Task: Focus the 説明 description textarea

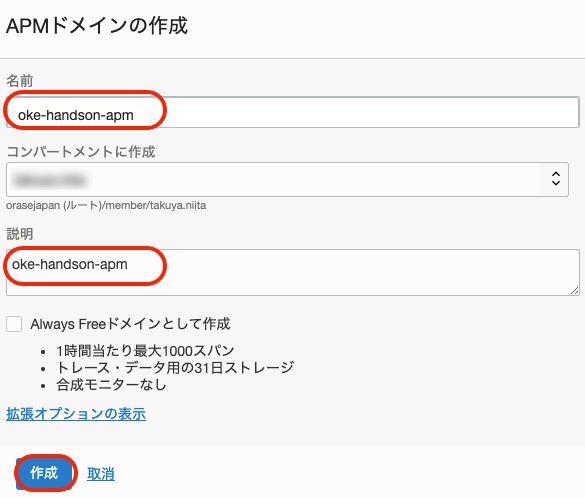Action: click(292, 272)
